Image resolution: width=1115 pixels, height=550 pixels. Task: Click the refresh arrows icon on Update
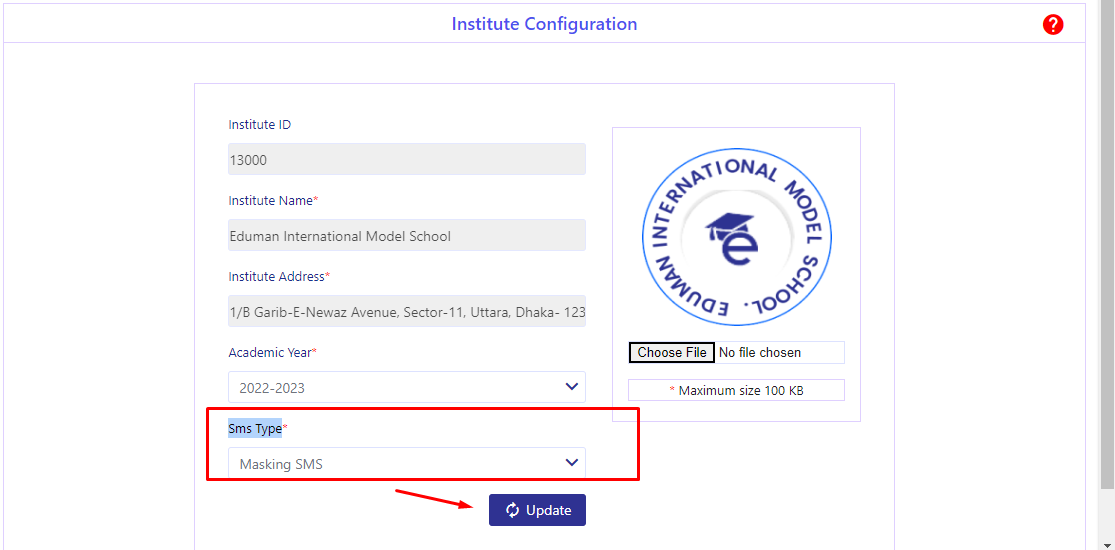(x=512, y=510)
